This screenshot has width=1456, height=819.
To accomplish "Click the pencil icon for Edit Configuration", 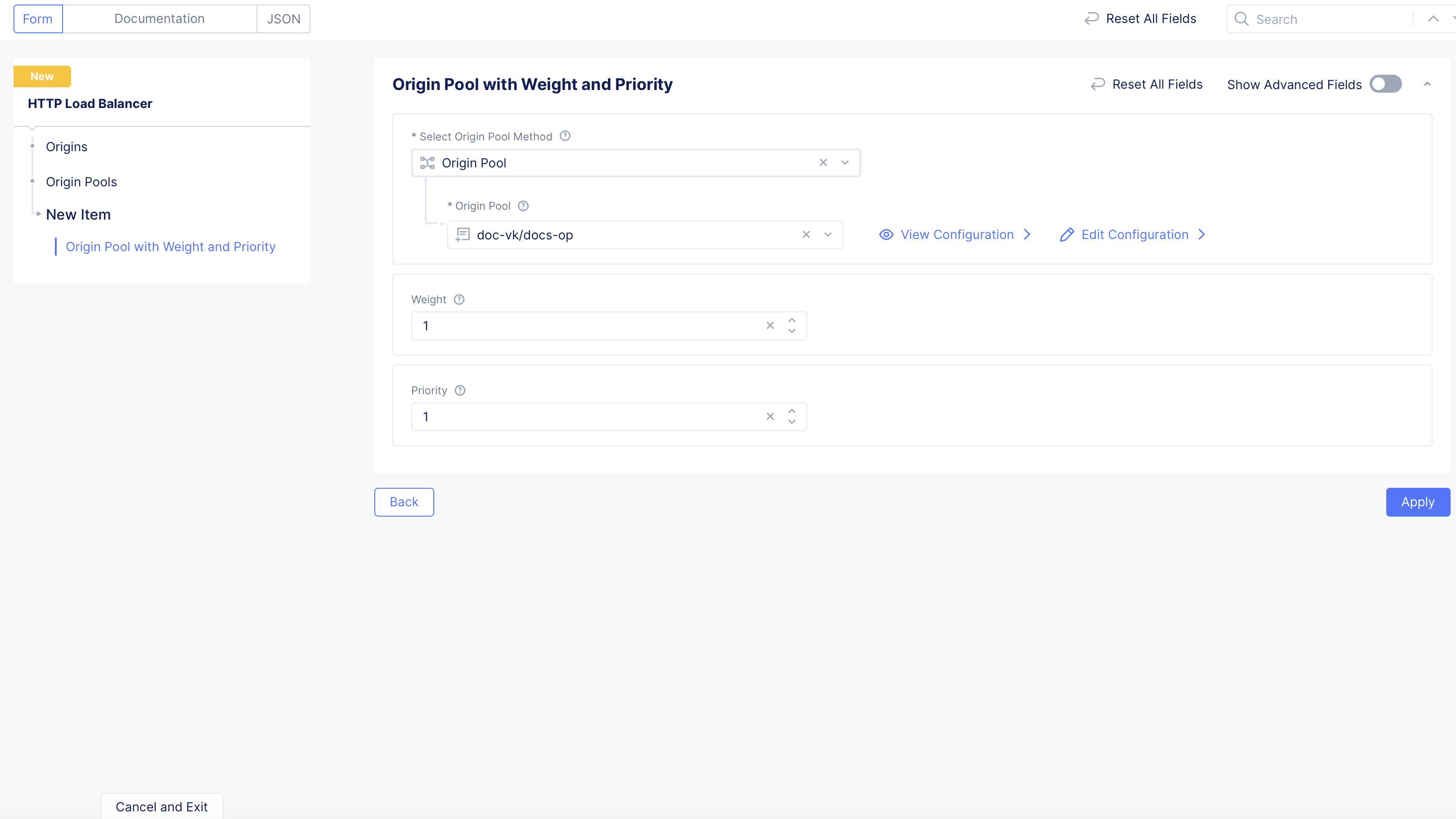I will pos(1066,234).
